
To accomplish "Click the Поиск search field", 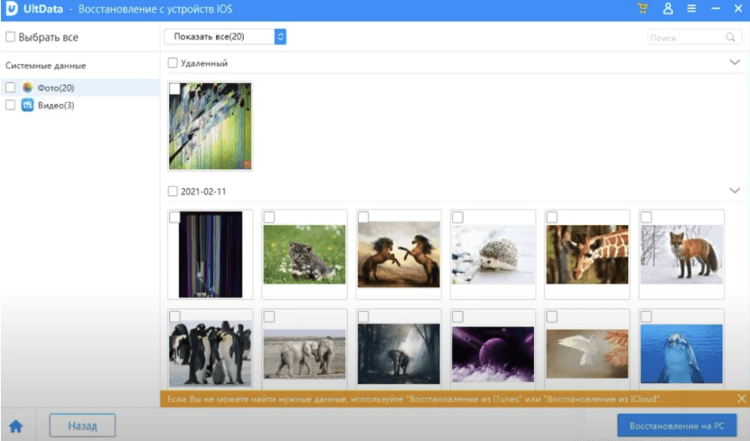I will (695, 37).
